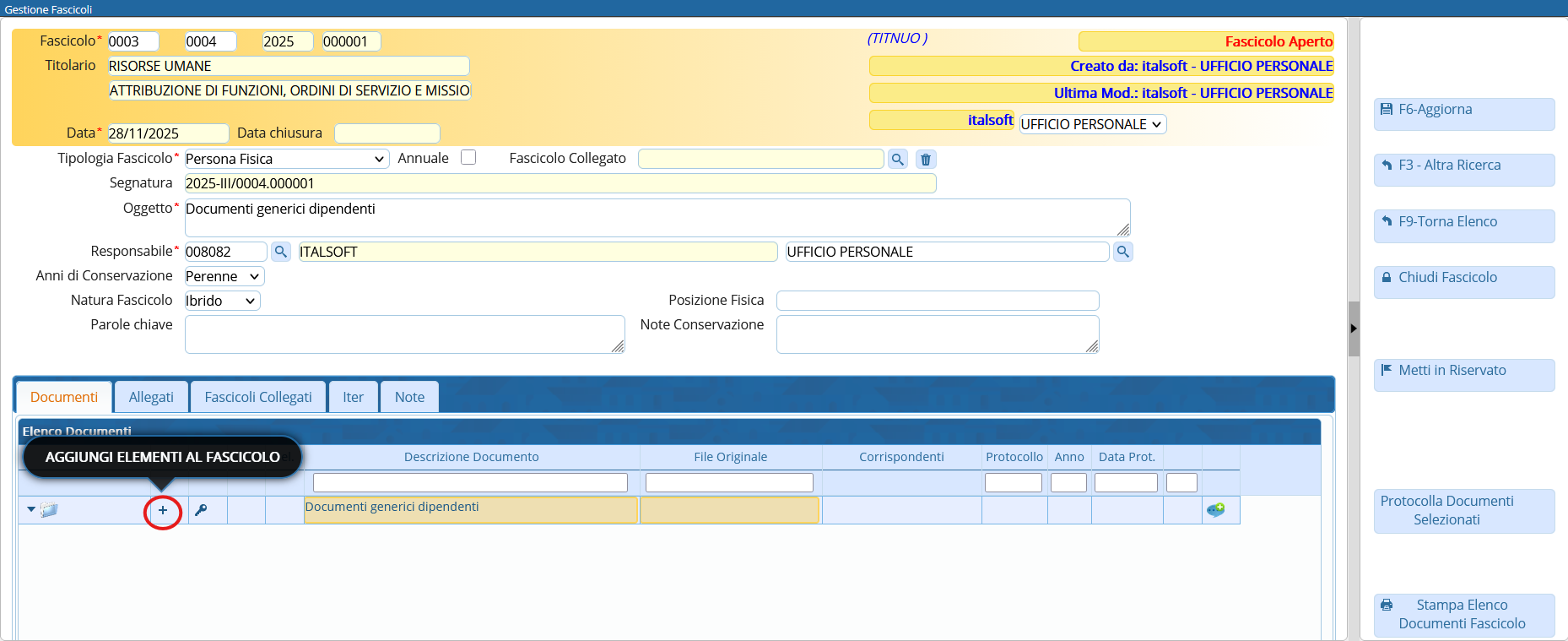Click the folder icon in document row
The image size is (1568, 641).
point(49,510)
